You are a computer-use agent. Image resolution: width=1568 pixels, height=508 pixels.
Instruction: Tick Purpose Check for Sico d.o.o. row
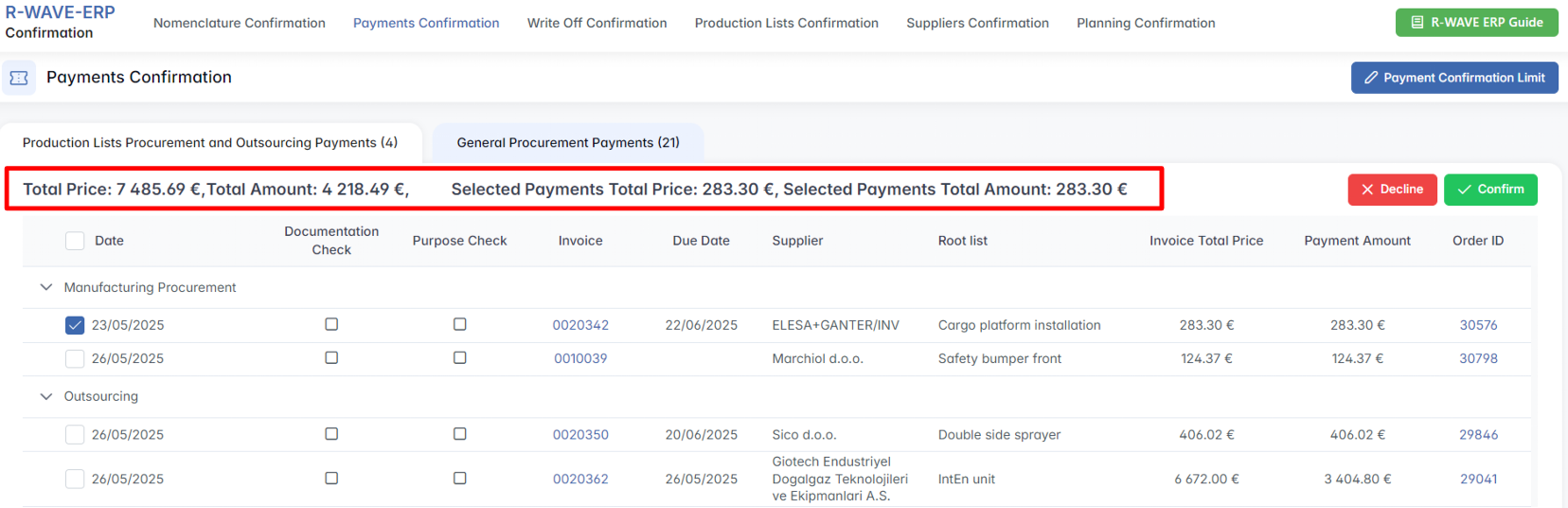point(460,434)
